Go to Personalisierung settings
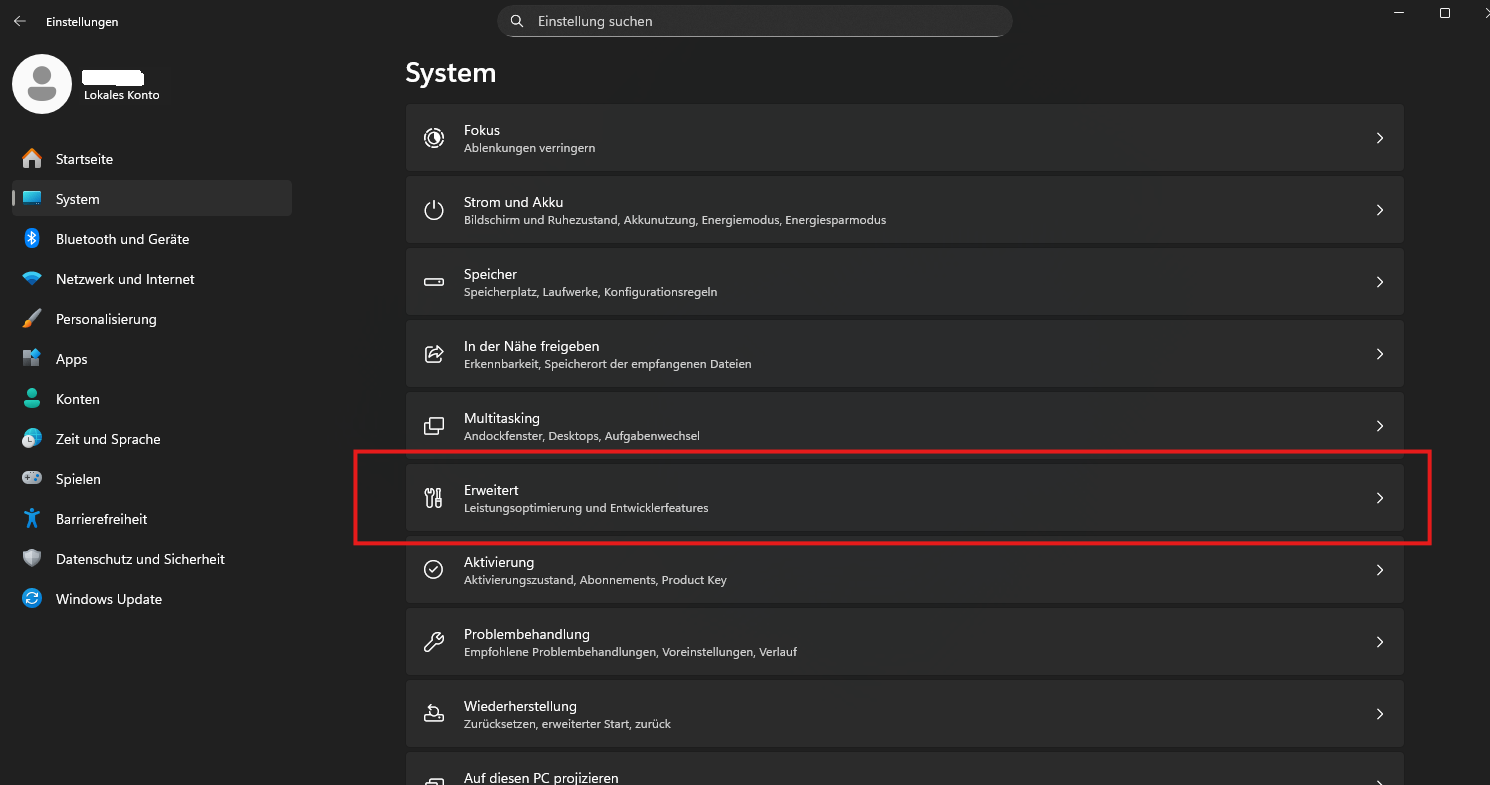The height and width of the screenshot is (785, 1490). 106,319
